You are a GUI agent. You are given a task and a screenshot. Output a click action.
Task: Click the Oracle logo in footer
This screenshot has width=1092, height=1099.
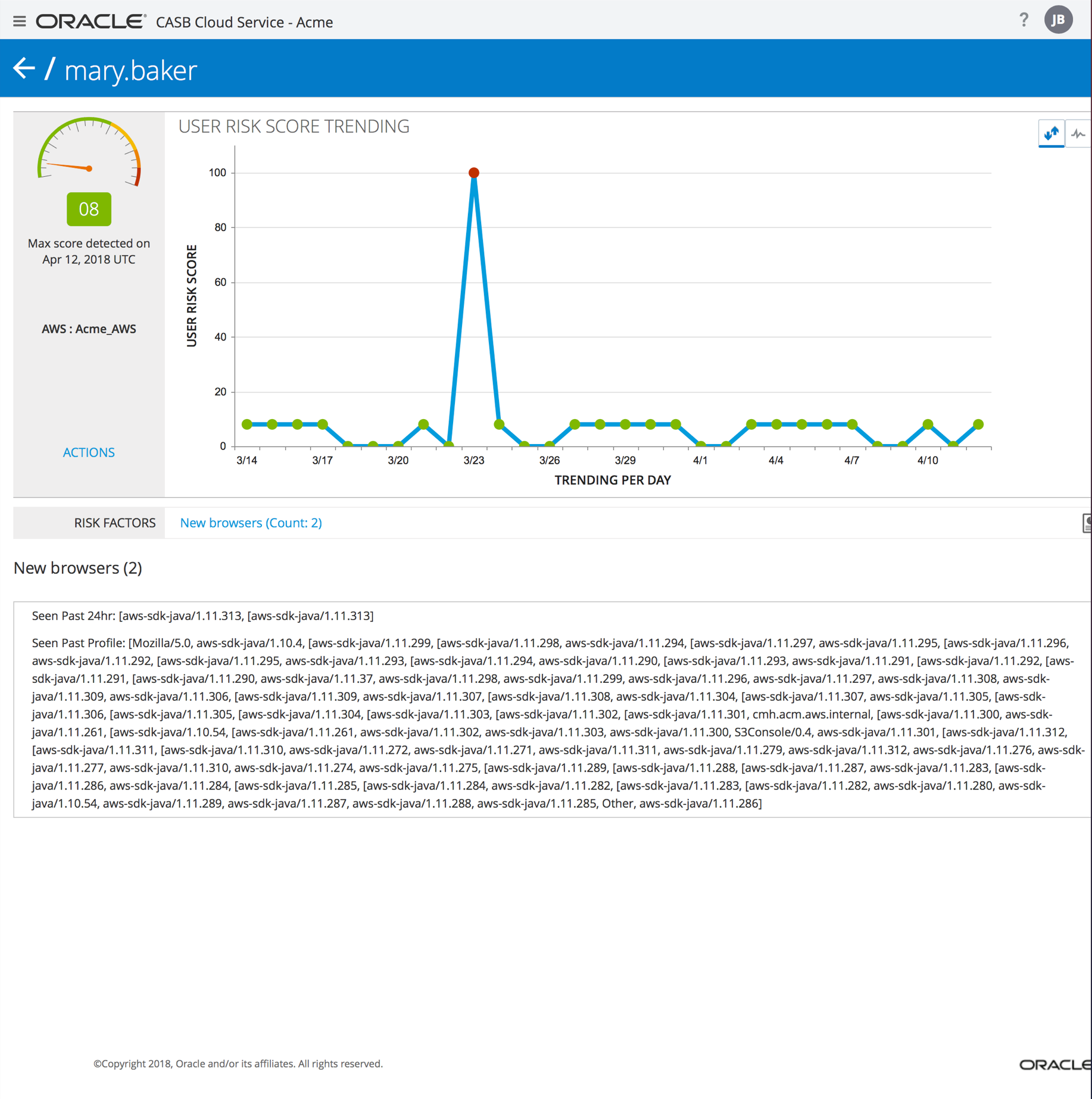pos(1055,1064)
